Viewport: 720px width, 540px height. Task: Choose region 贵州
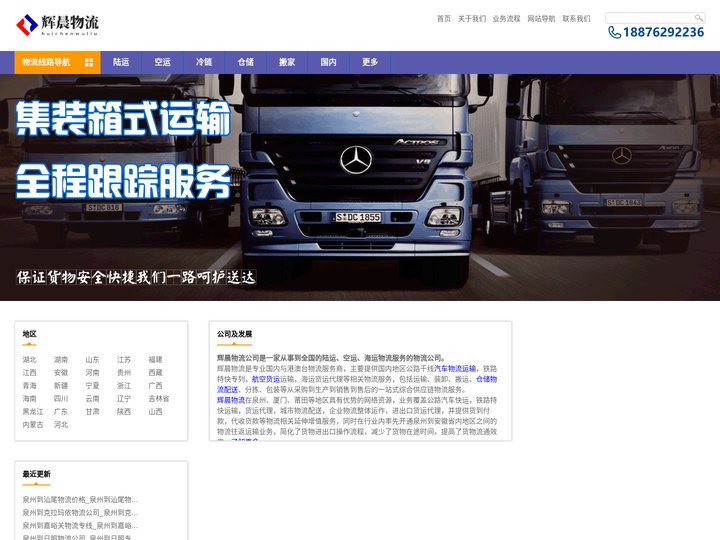[124, 372]
